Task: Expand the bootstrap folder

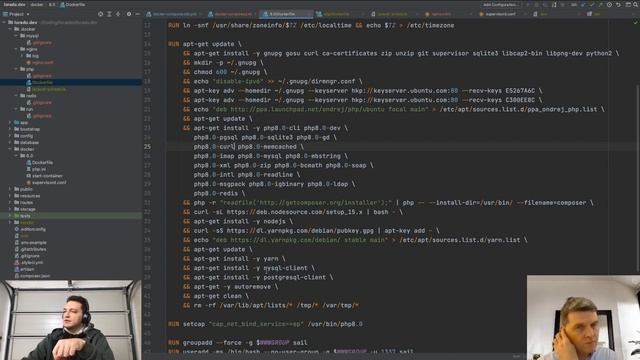Action: coord(10,129)
